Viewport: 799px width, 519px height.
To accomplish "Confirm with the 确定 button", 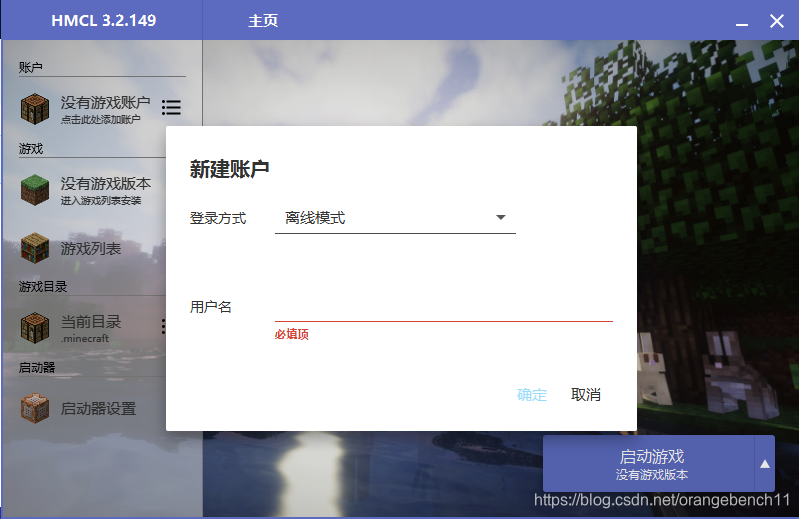I will click(532, 395).
